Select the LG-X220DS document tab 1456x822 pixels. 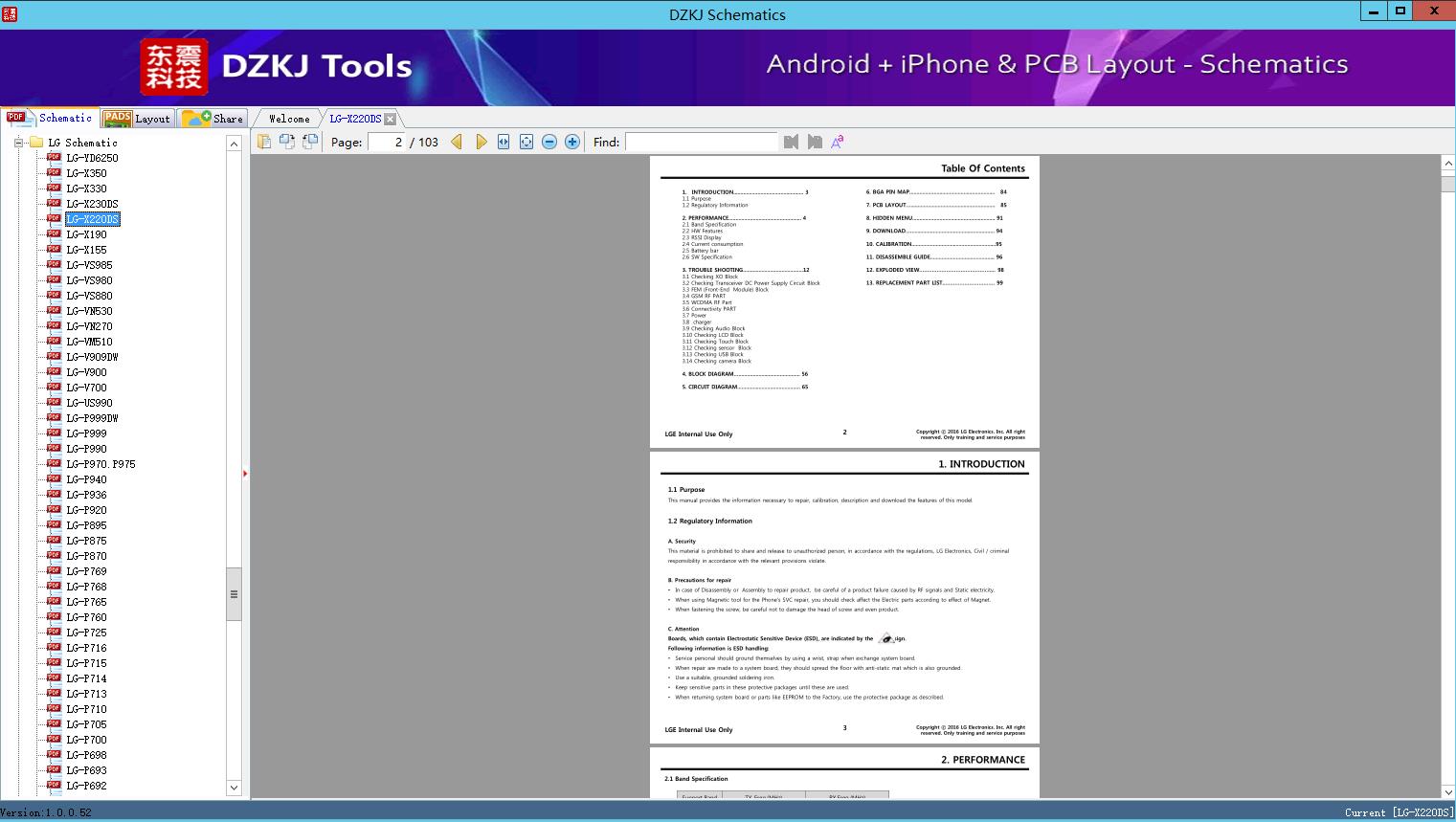[355, 119]
